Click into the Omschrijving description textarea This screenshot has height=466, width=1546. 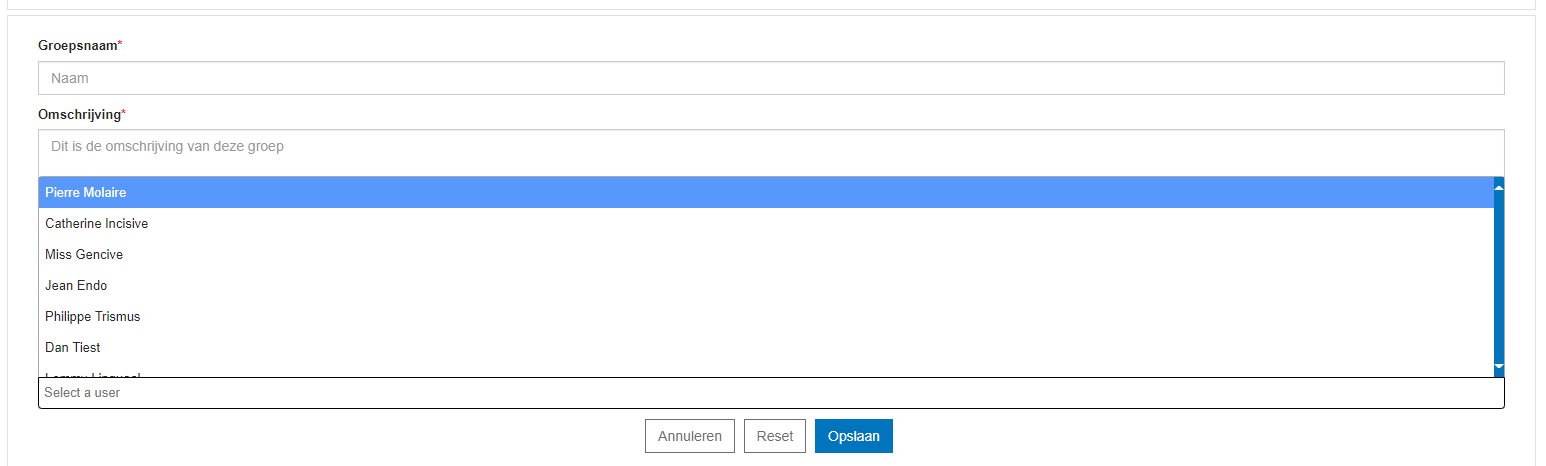coord(770,152)
